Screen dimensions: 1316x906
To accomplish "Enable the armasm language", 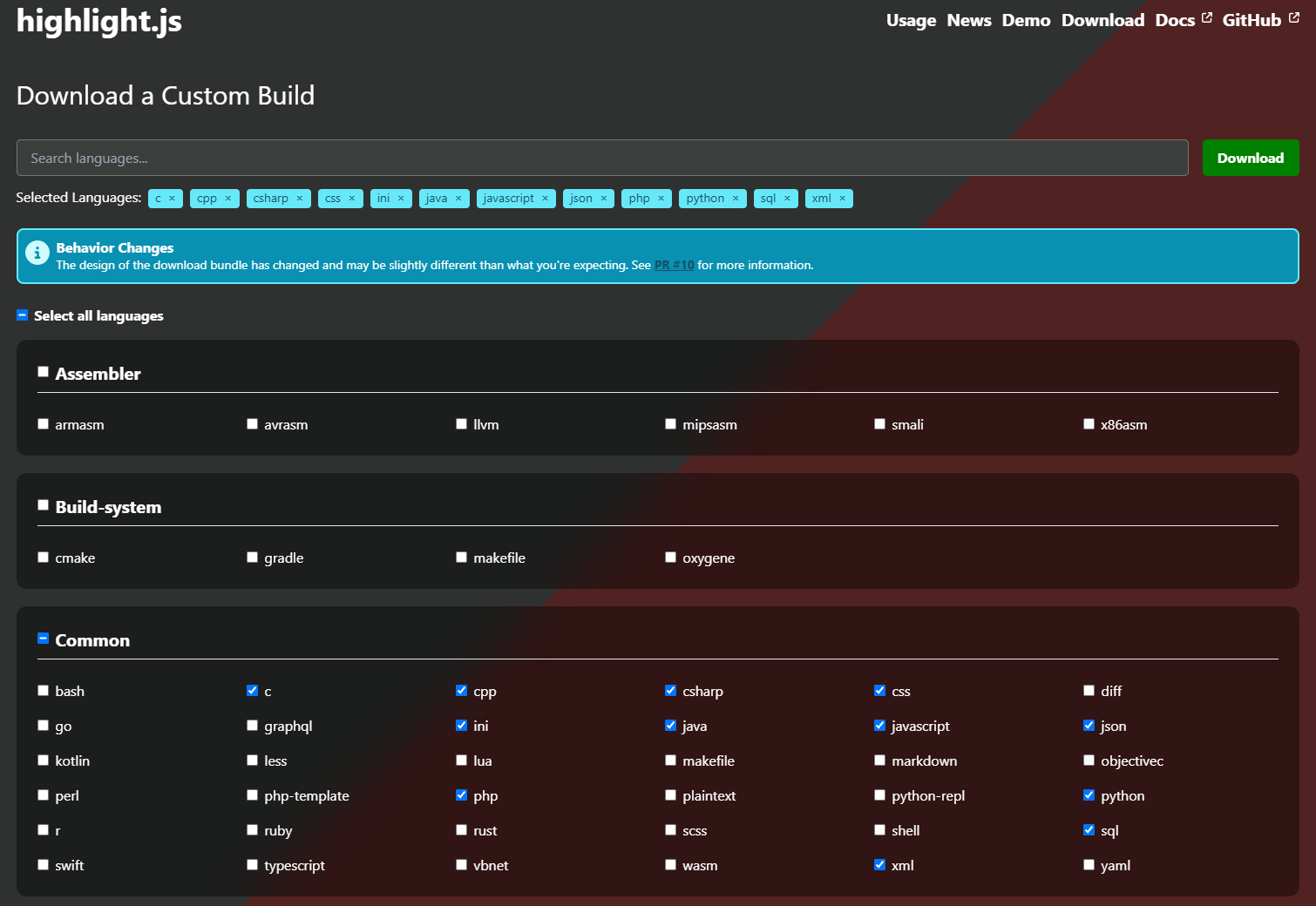I will coord(43,424).
